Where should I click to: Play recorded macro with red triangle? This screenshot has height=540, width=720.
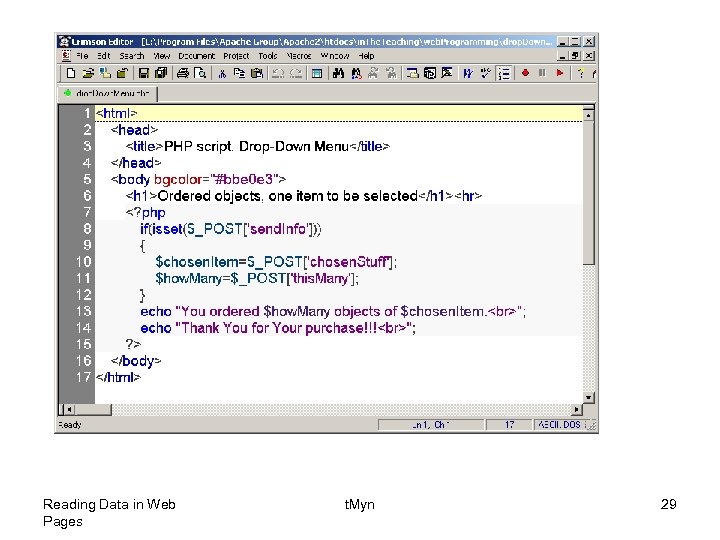click(x=560, y=73)
